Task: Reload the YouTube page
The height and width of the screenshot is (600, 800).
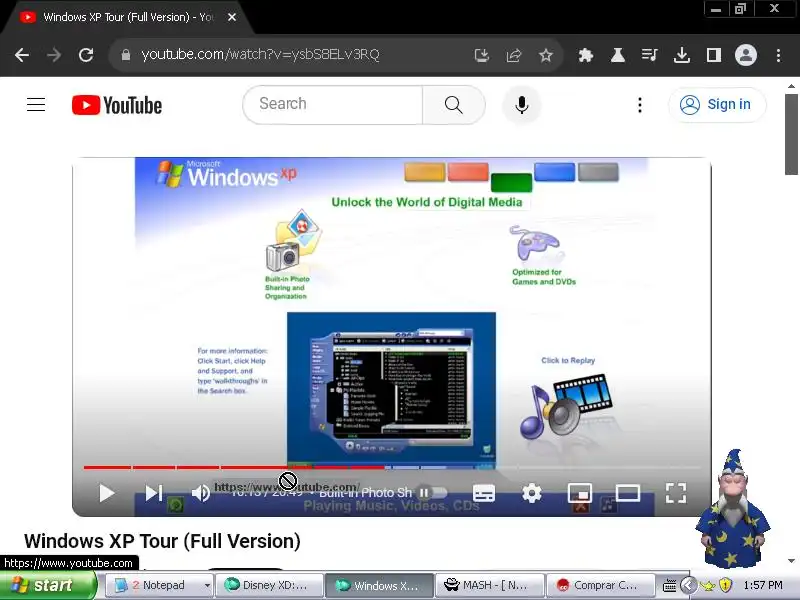Action: coord(86,55)
